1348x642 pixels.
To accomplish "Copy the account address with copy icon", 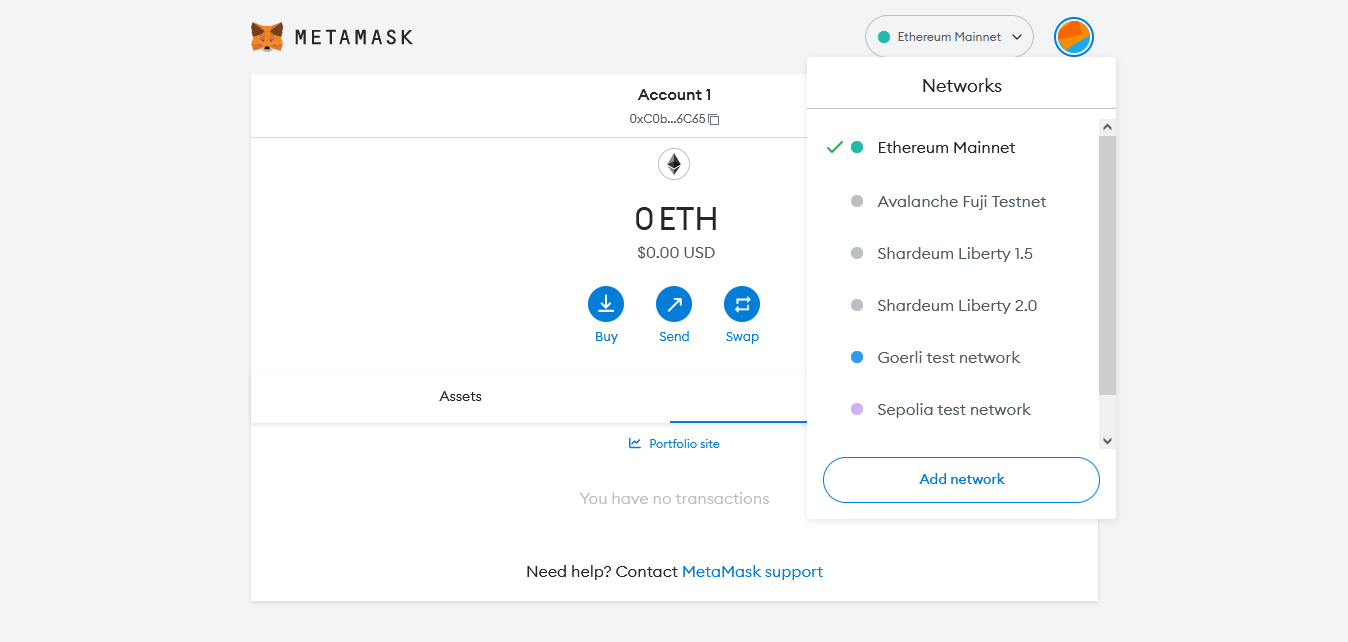I will pyautogui.click(x=714, y=119).
